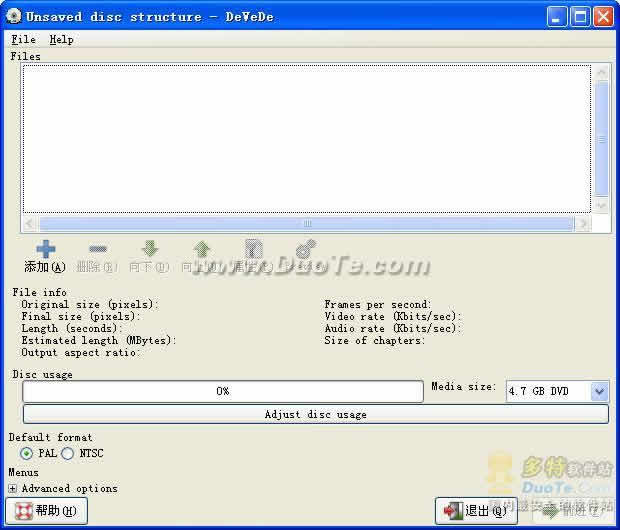Click the 帮助(H) help button
620x530 pixels.
47,511
